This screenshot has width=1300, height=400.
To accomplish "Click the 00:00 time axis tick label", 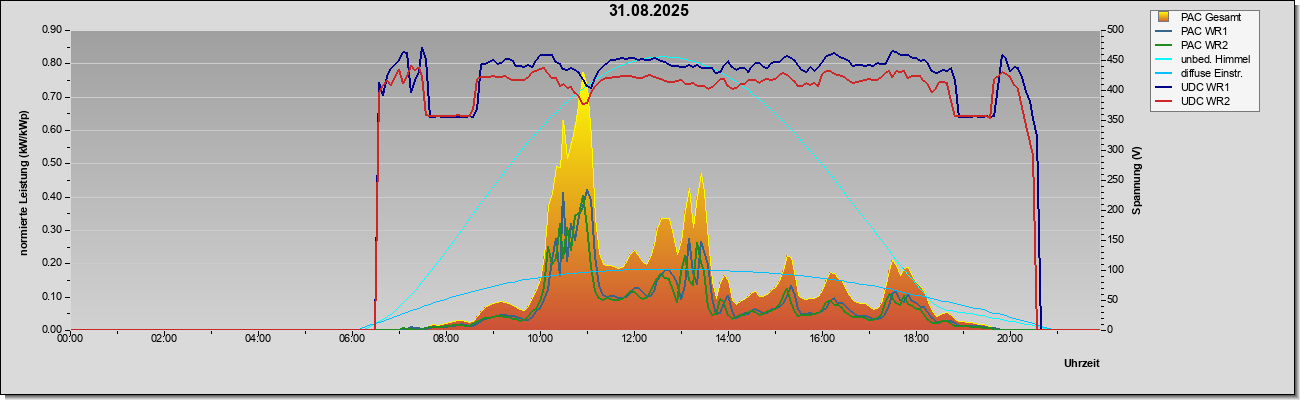I will (x=70, y=340).
